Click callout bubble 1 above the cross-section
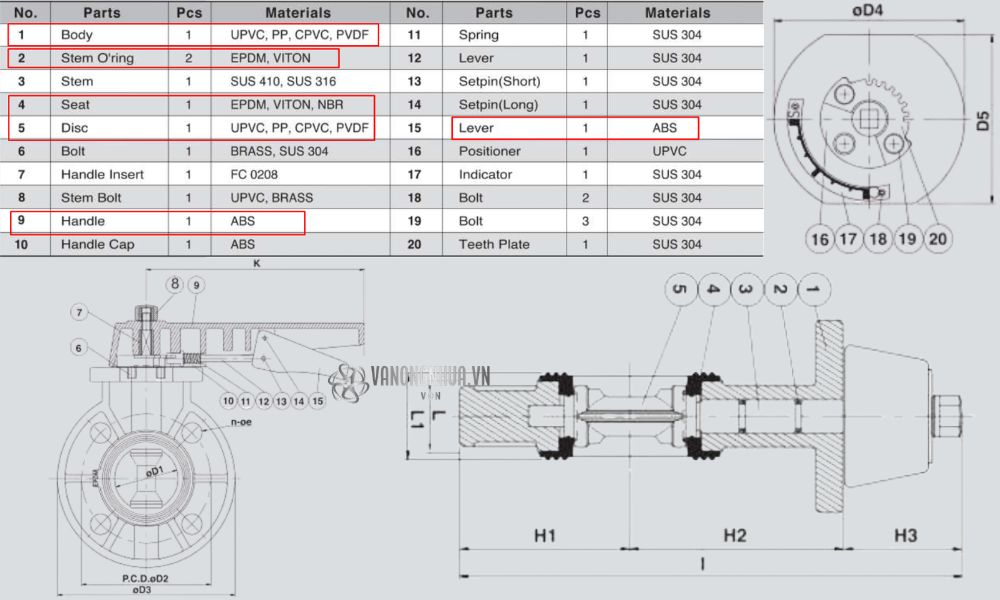 point(812,290)
